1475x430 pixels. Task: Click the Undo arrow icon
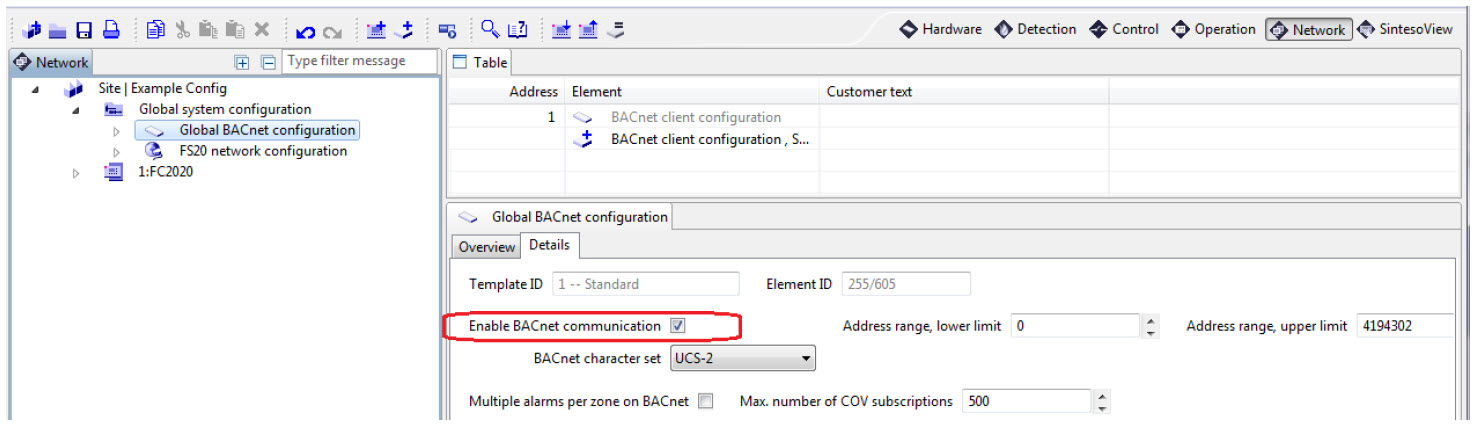[x=307, y=31]
